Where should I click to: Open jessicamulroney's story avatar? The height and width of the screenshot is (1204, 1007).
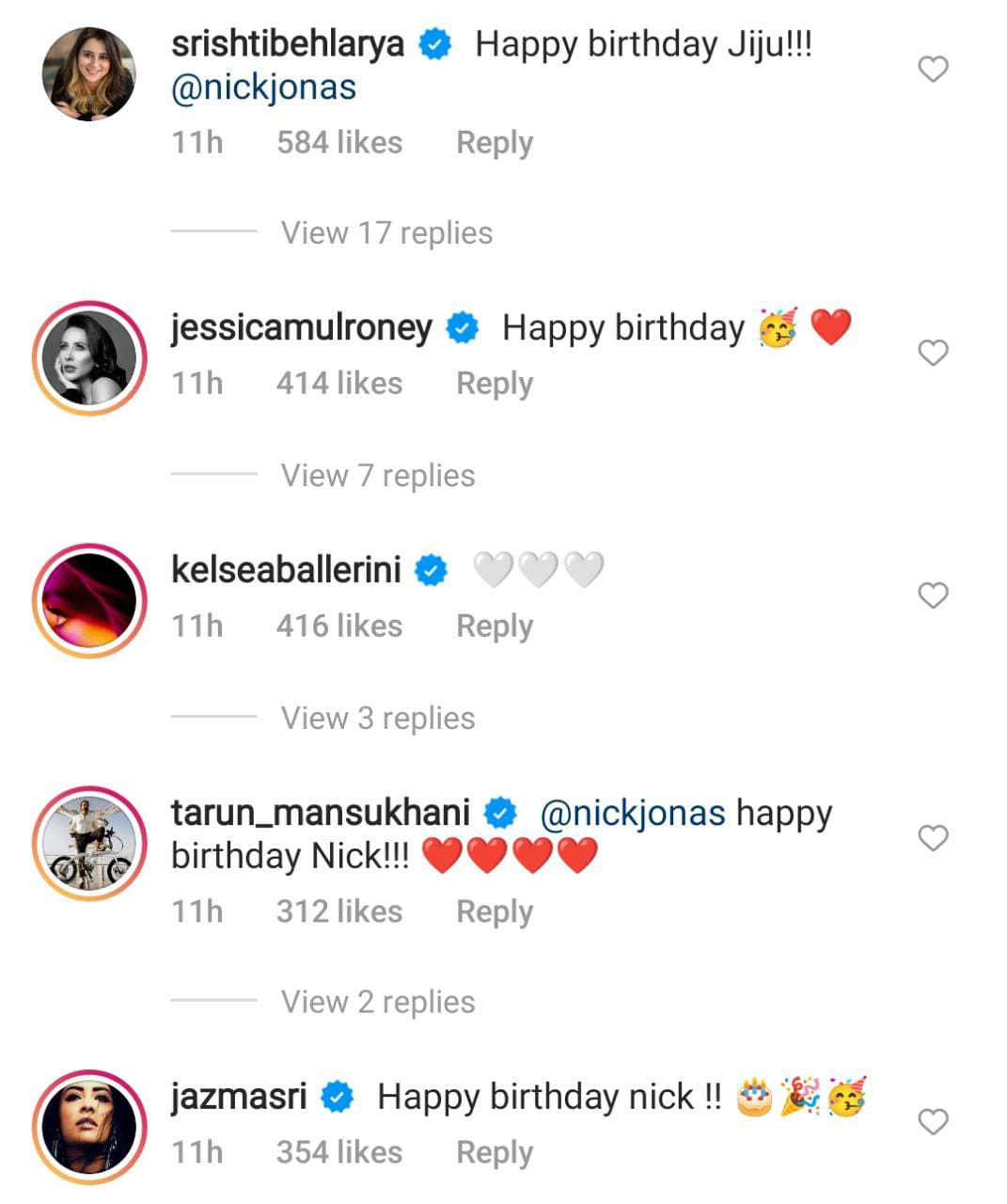pos(89,357)
